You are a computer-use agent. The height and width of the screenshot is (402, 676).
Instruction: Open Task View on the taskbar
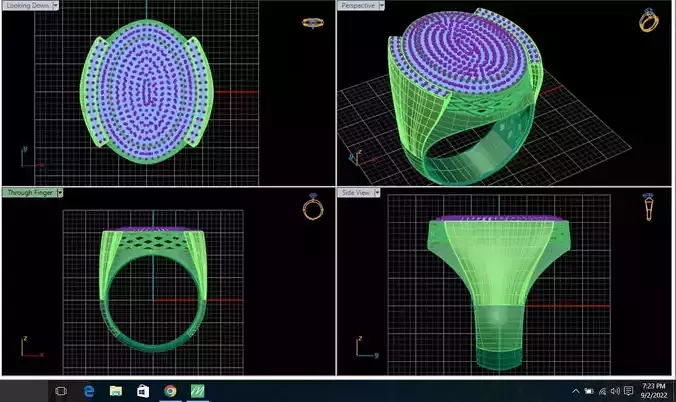coord(61,391)
